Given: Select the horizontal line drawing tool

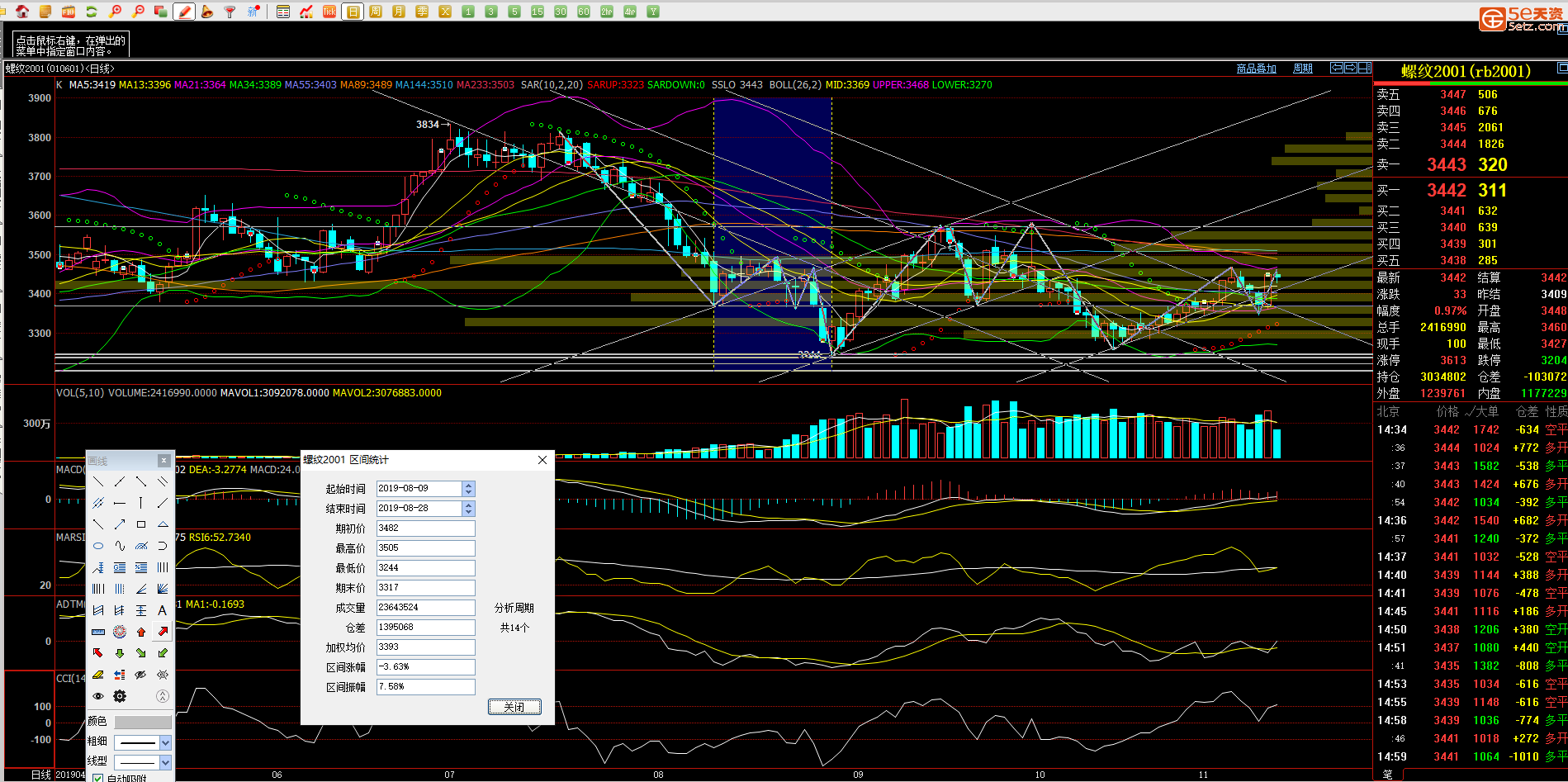Looking at the screenshot, I should [120, 503].
